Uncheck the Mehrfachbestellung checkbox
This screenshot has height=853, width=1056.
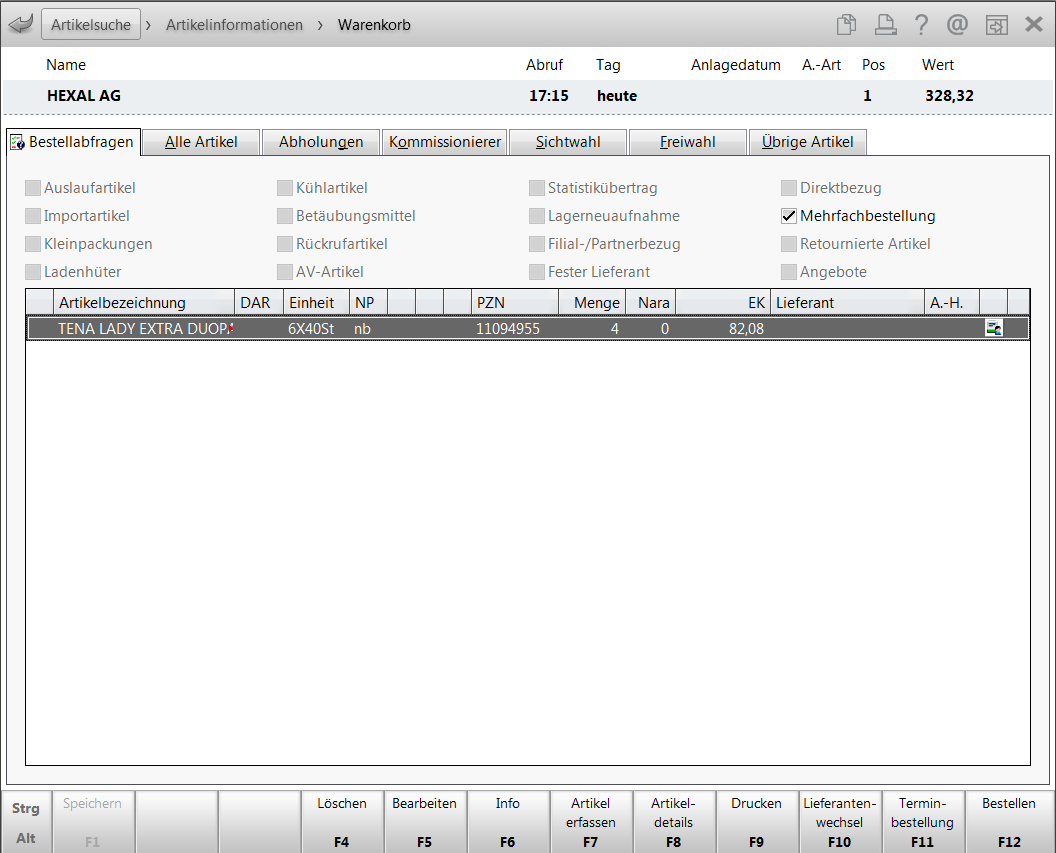tap(790, 216)
